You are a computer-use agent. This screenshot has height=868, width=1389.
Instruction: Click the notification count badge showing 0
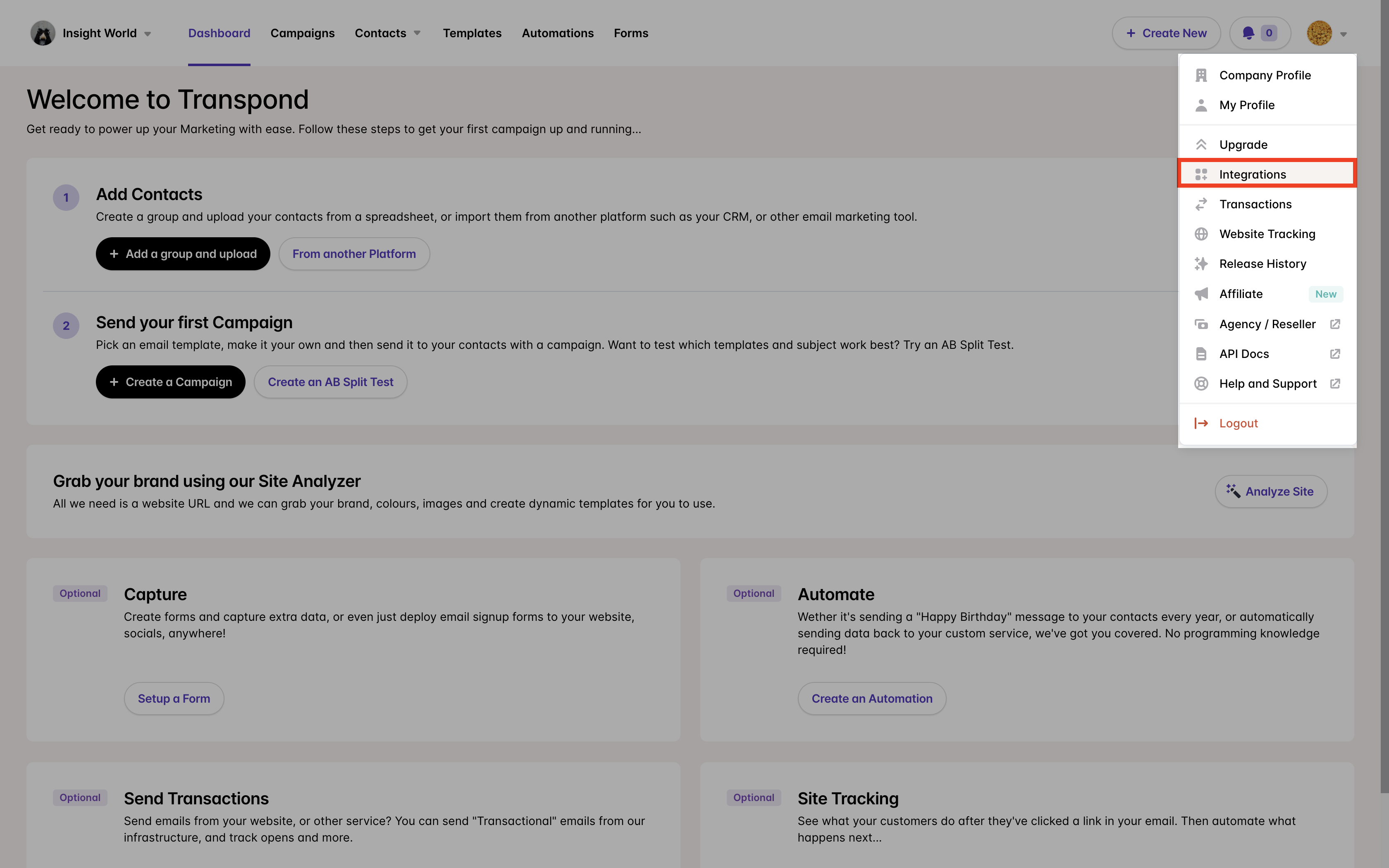1269,33
